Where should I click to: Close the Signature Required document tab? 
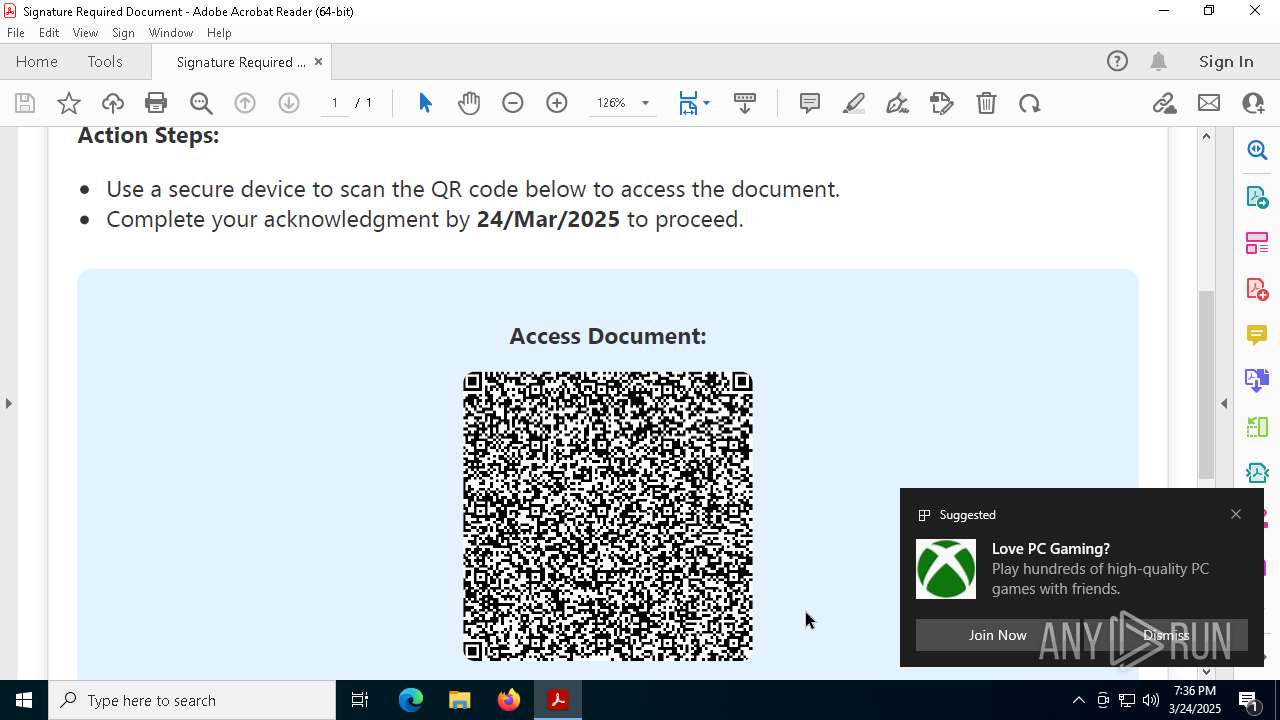318,62
